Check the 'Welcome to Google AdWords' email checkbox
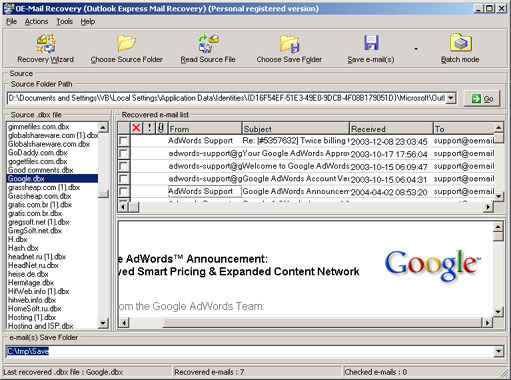Image resolution: width=511 pixels, height=380 pixels. pyautogui.click(x=124, y=166)
